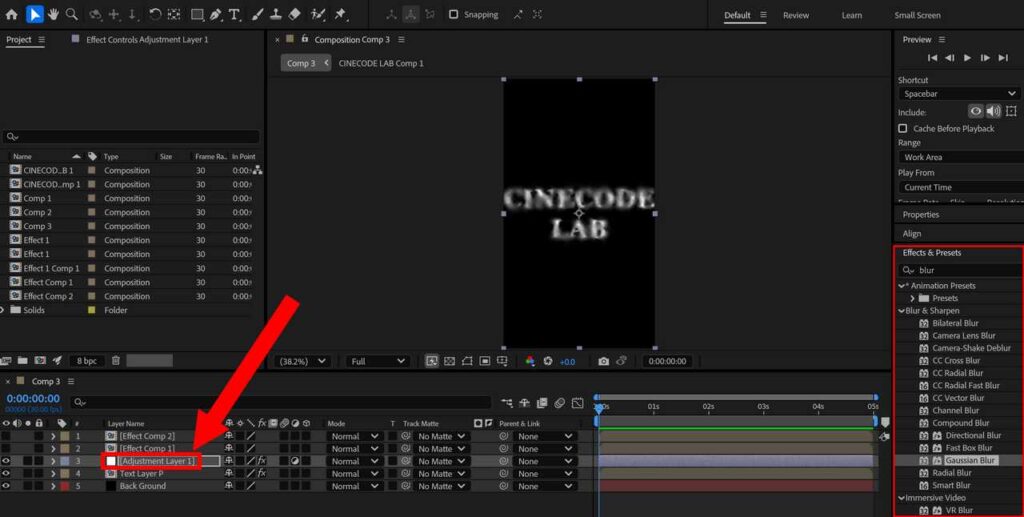Select the Brush tool
Image resolution: width=1024 pixels, height=517 pixels.
(257, 14)
